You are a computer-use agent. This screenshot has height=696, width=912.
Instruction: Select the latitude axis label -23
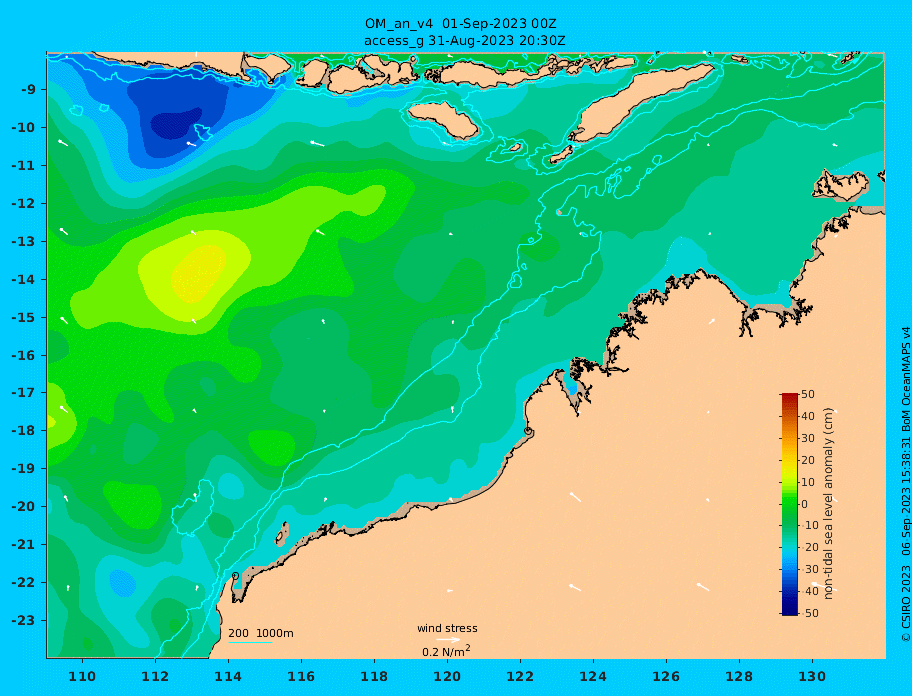(x=24, y=620)
